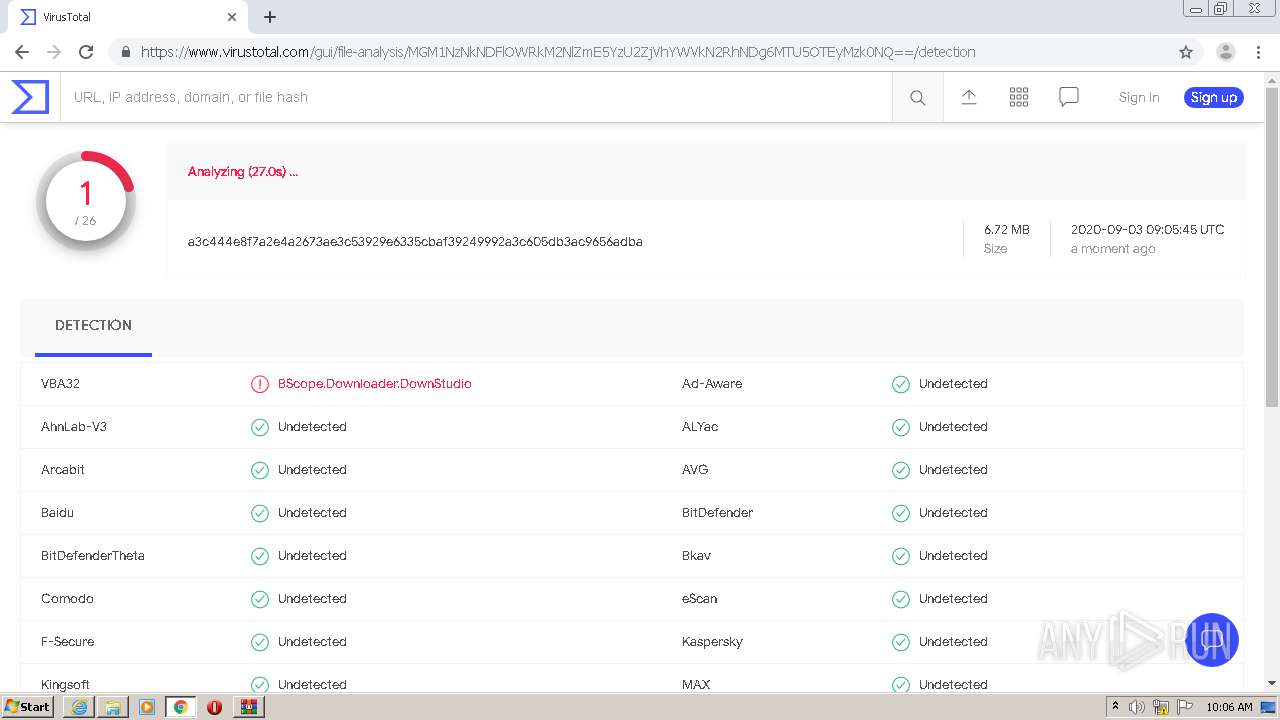Viewport: 1280px width, 720px height.
Task: Open a new browser tab
Action: (x=270, y=17)
